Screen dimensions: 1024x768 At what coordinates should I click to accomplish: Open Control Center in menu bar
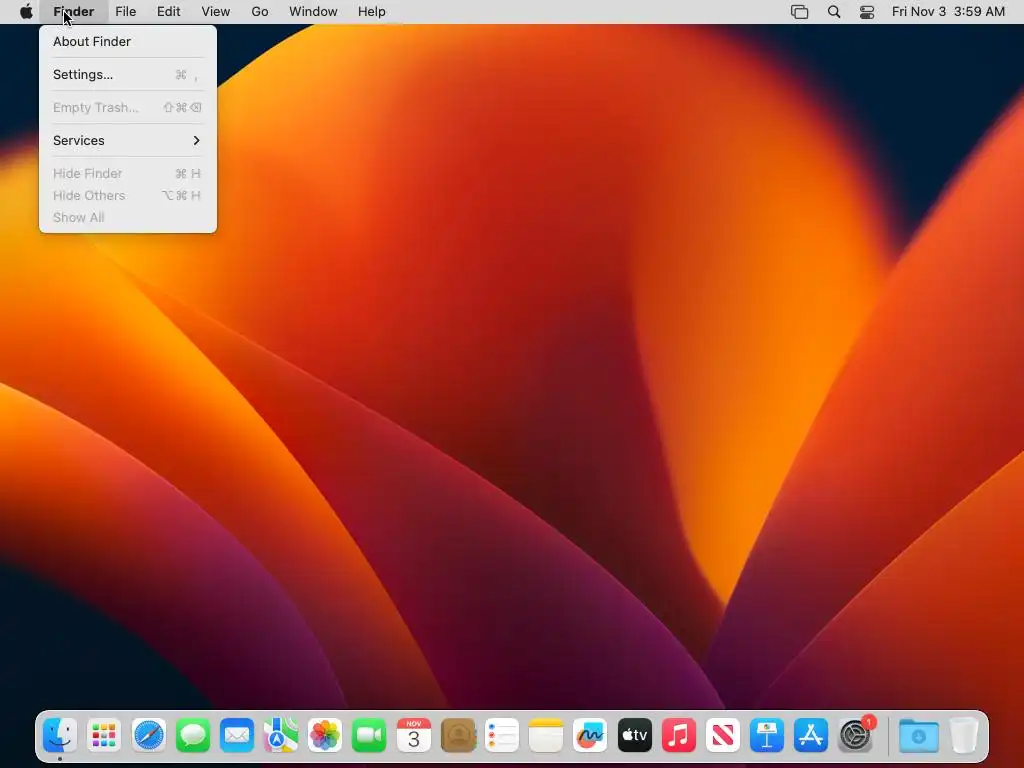pyautogui.click(x=867, y=12)
